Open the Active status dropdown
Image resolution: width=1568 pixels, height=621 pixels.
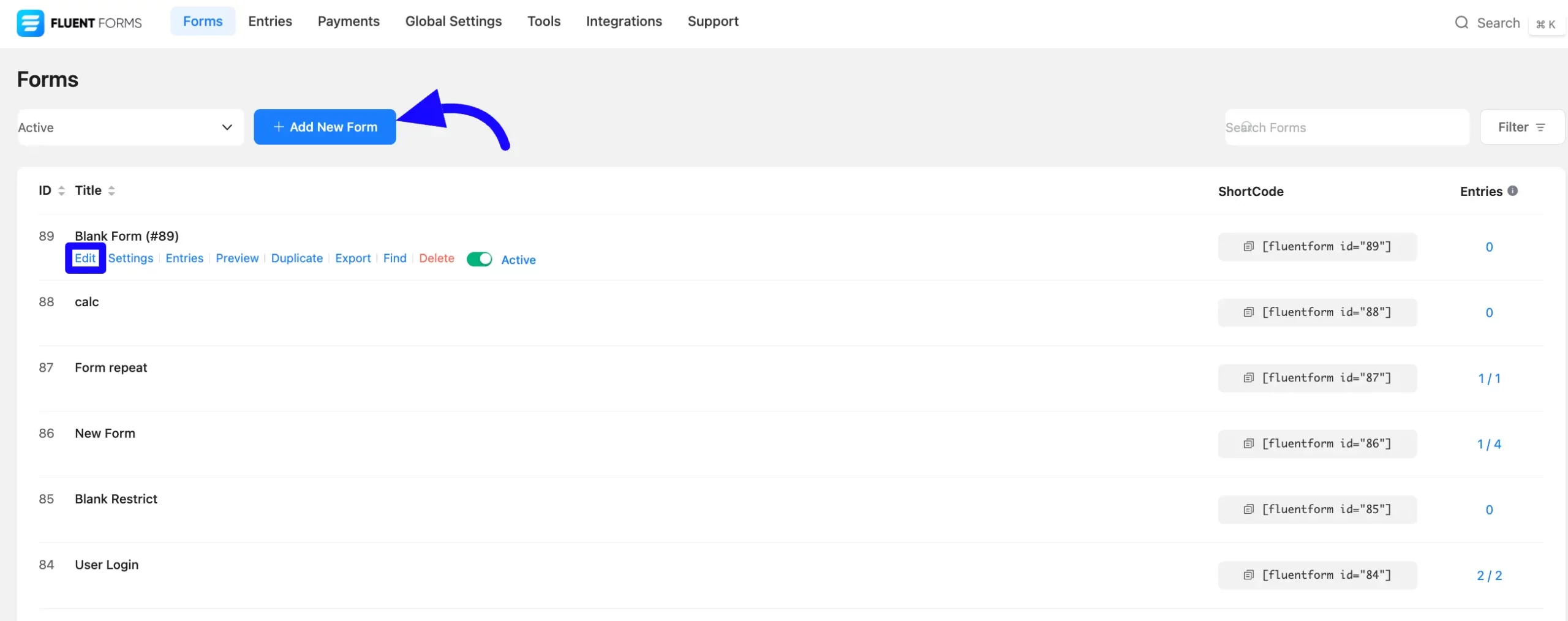click(130, 127)
